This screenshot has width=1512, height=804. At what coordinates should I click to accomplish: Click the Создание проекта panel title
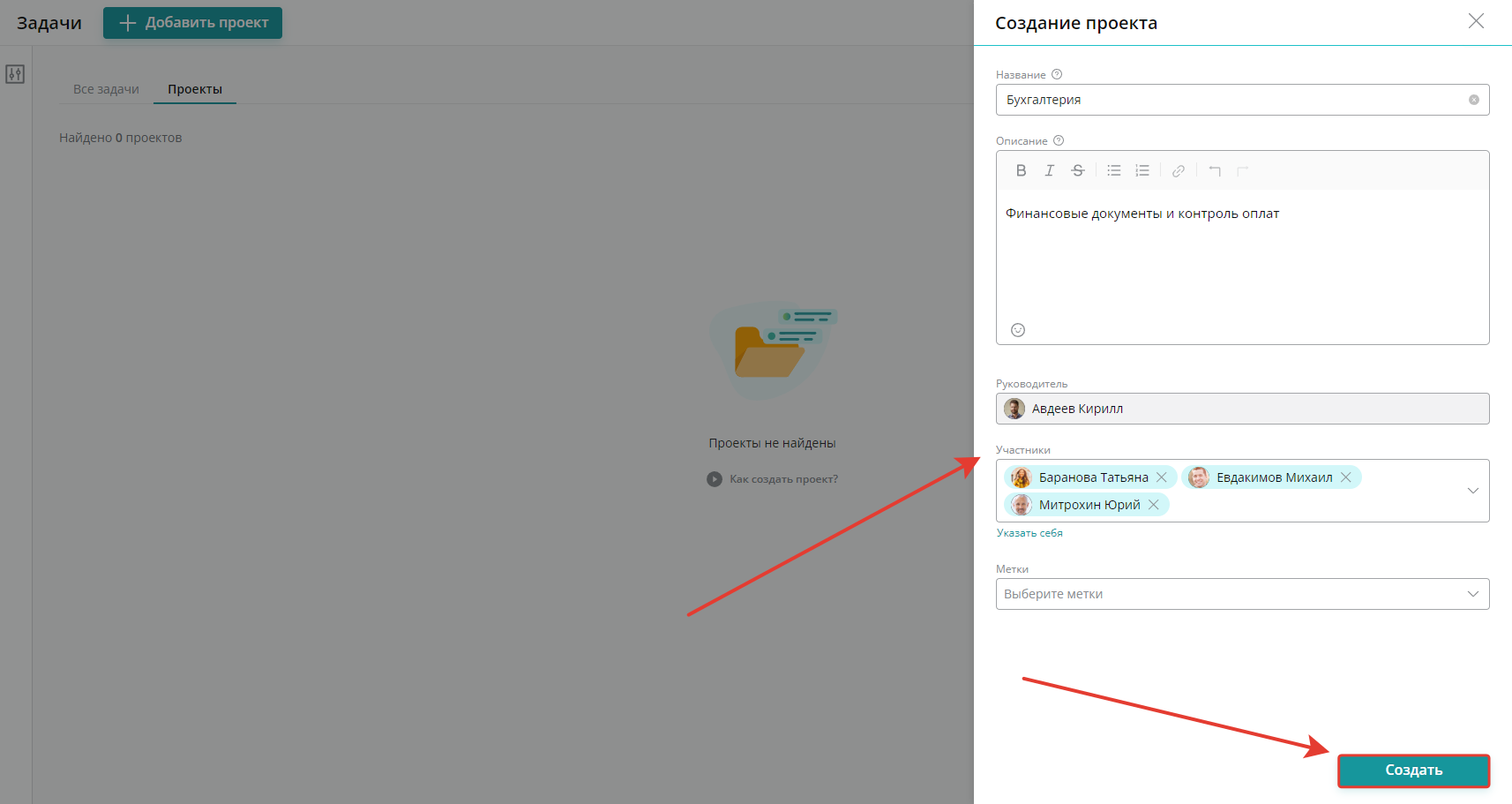pyautogui.click(x=1076, y=23)
